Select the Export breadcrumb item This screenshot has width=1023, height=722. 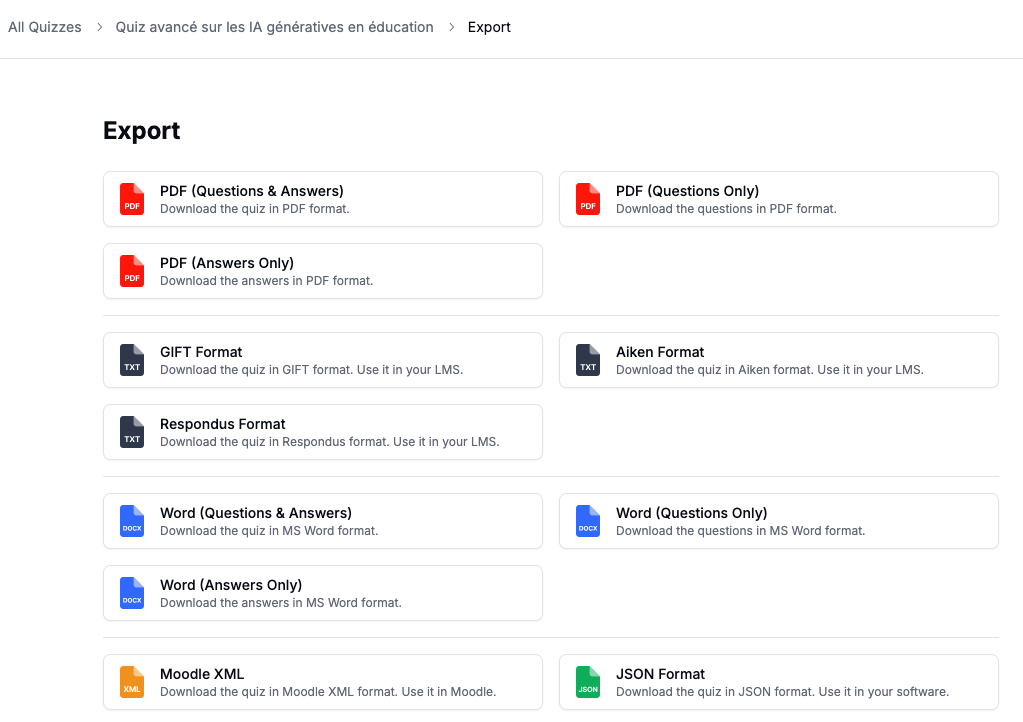click(x=489, y=27)
